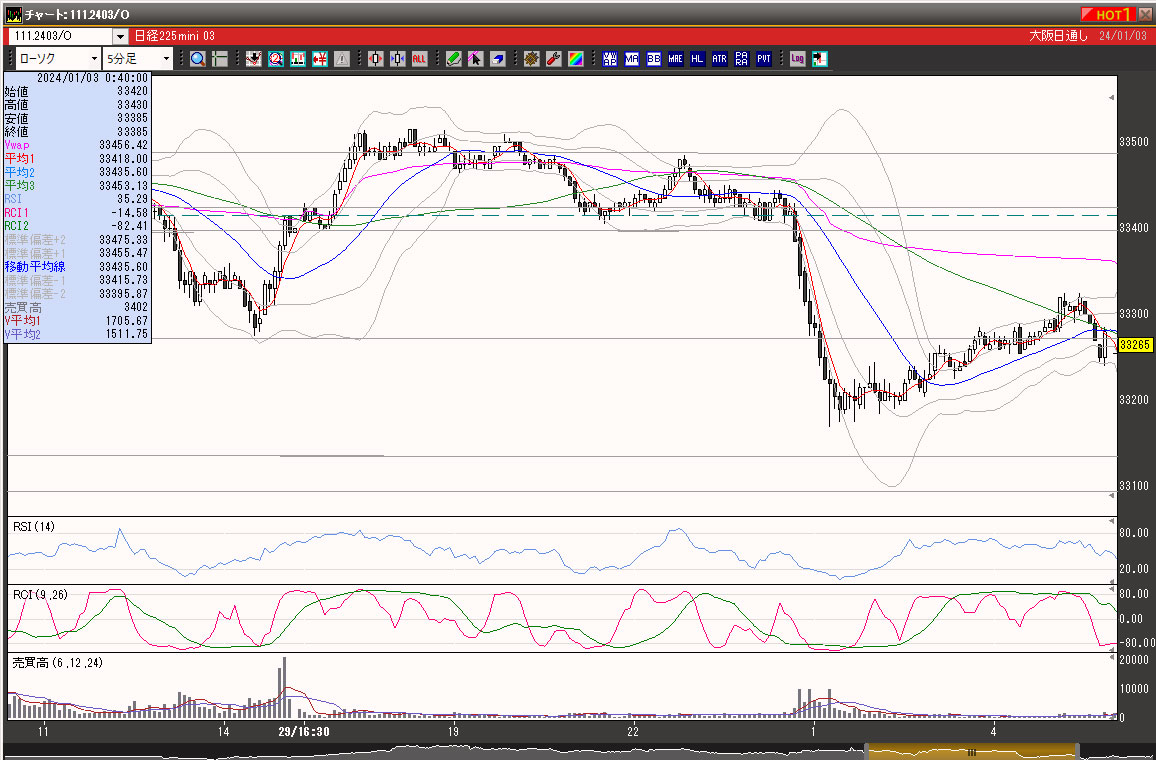This screenshot has width=1156, height=760.
Task: Toggle the HL high-low indicator
Action: point(697,59)
